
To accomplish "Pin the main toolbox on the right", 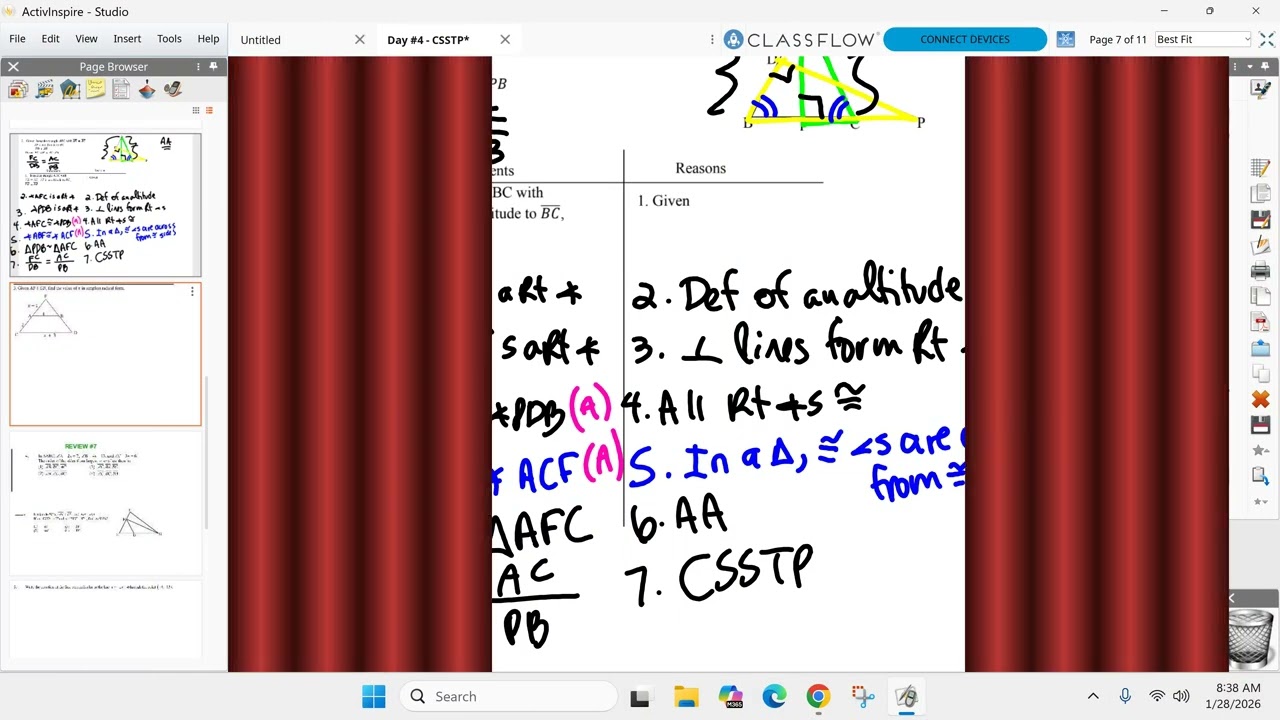I will click(x=1267, y=66).
